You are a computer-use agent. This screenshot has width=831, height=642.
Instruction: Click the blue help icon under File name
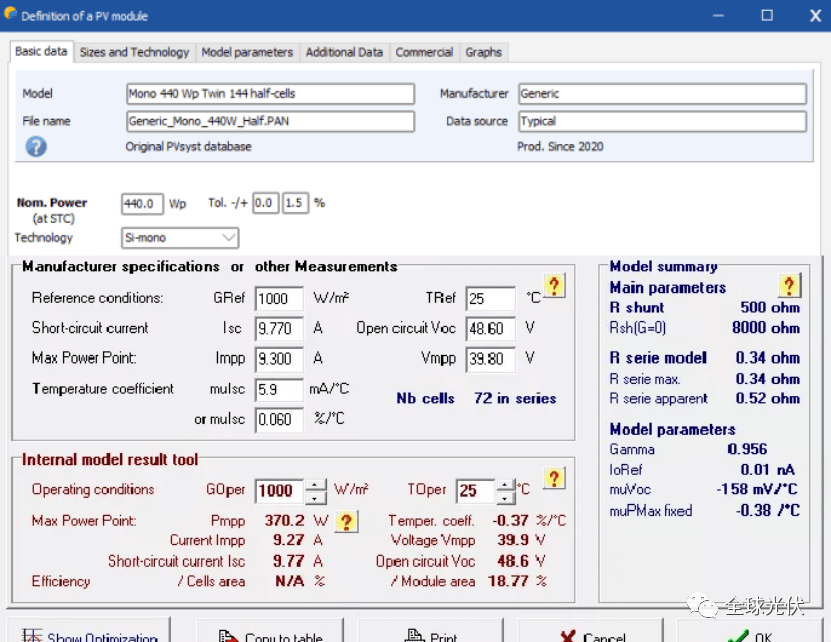tap(36, 147)
